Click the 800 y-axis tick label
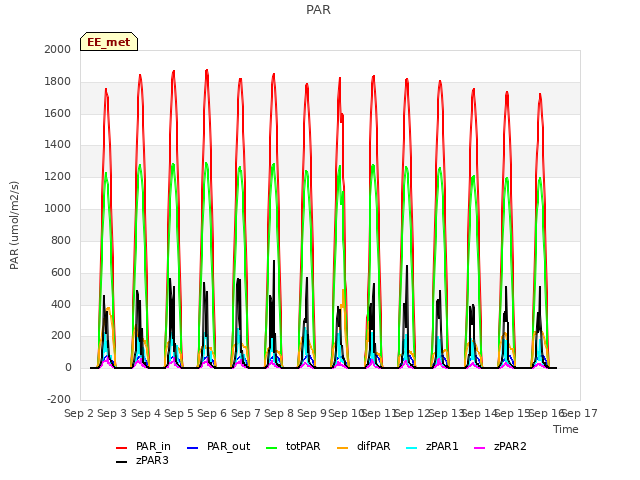The height and width of the screenshot is (480, 640). tap(61, 240)
